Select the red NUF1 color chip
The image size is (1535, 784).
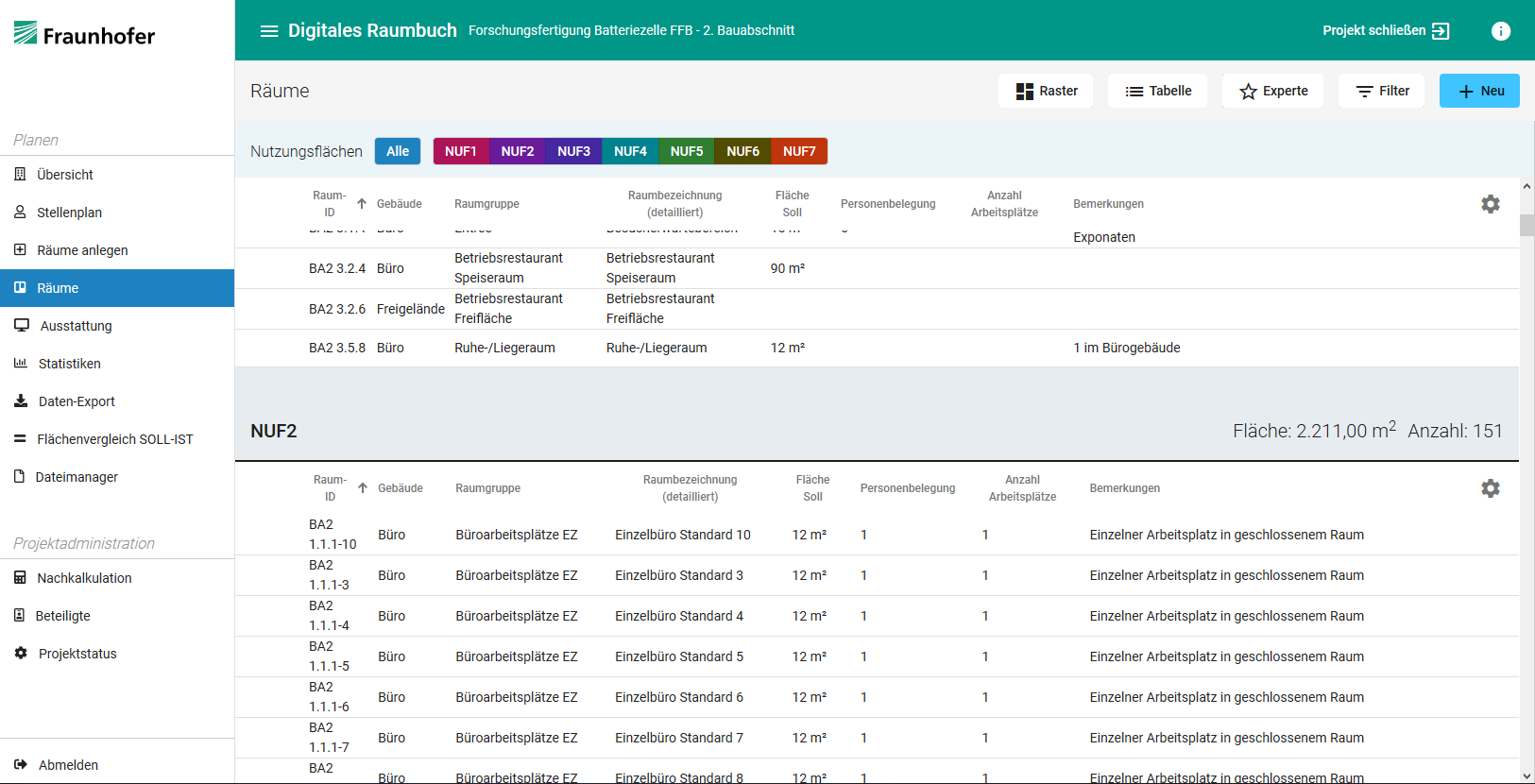pos(461,151)
